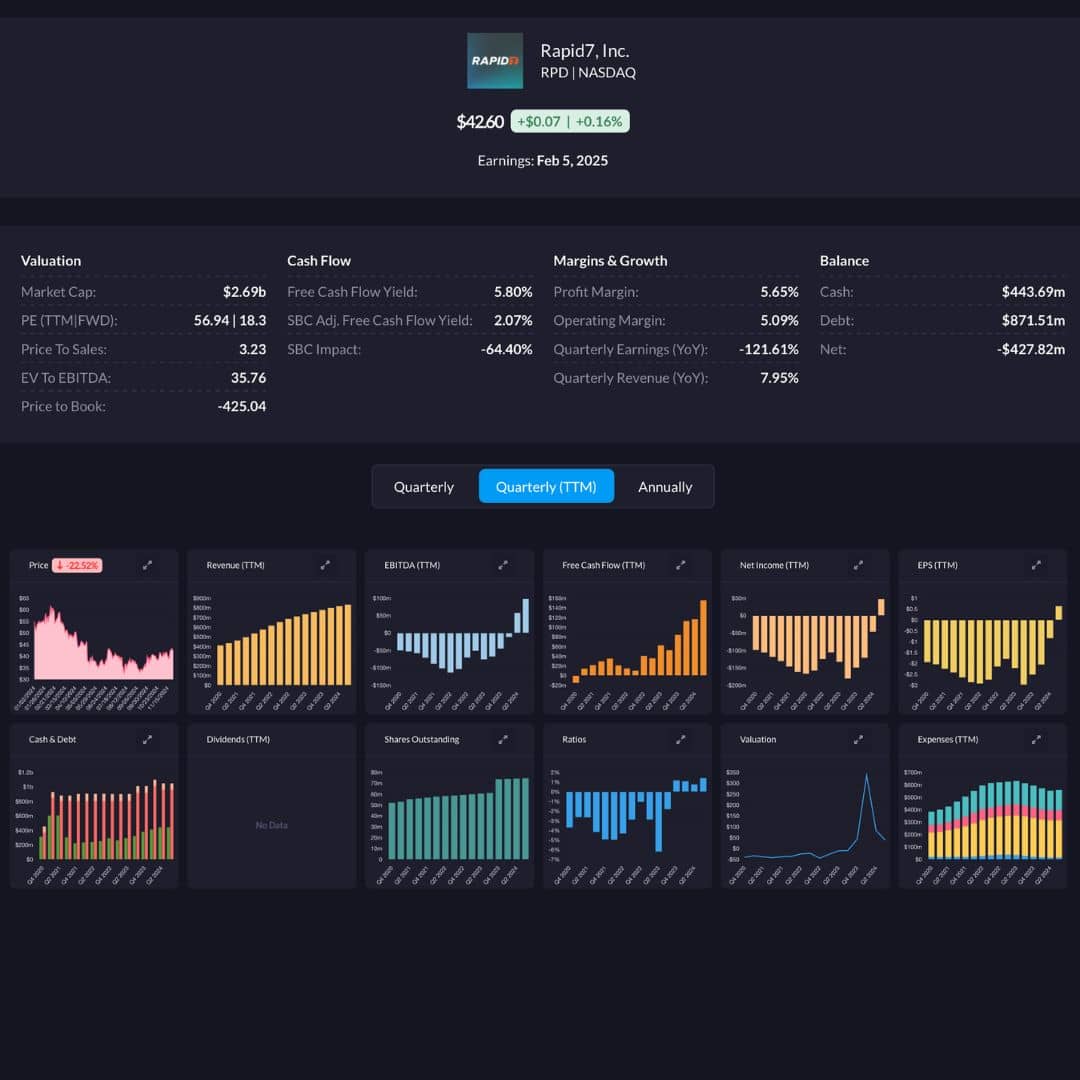The height and width of the screenshot is (1080, 1080).
Task: Click the $42.60 stock price
Action: point(480,122)
